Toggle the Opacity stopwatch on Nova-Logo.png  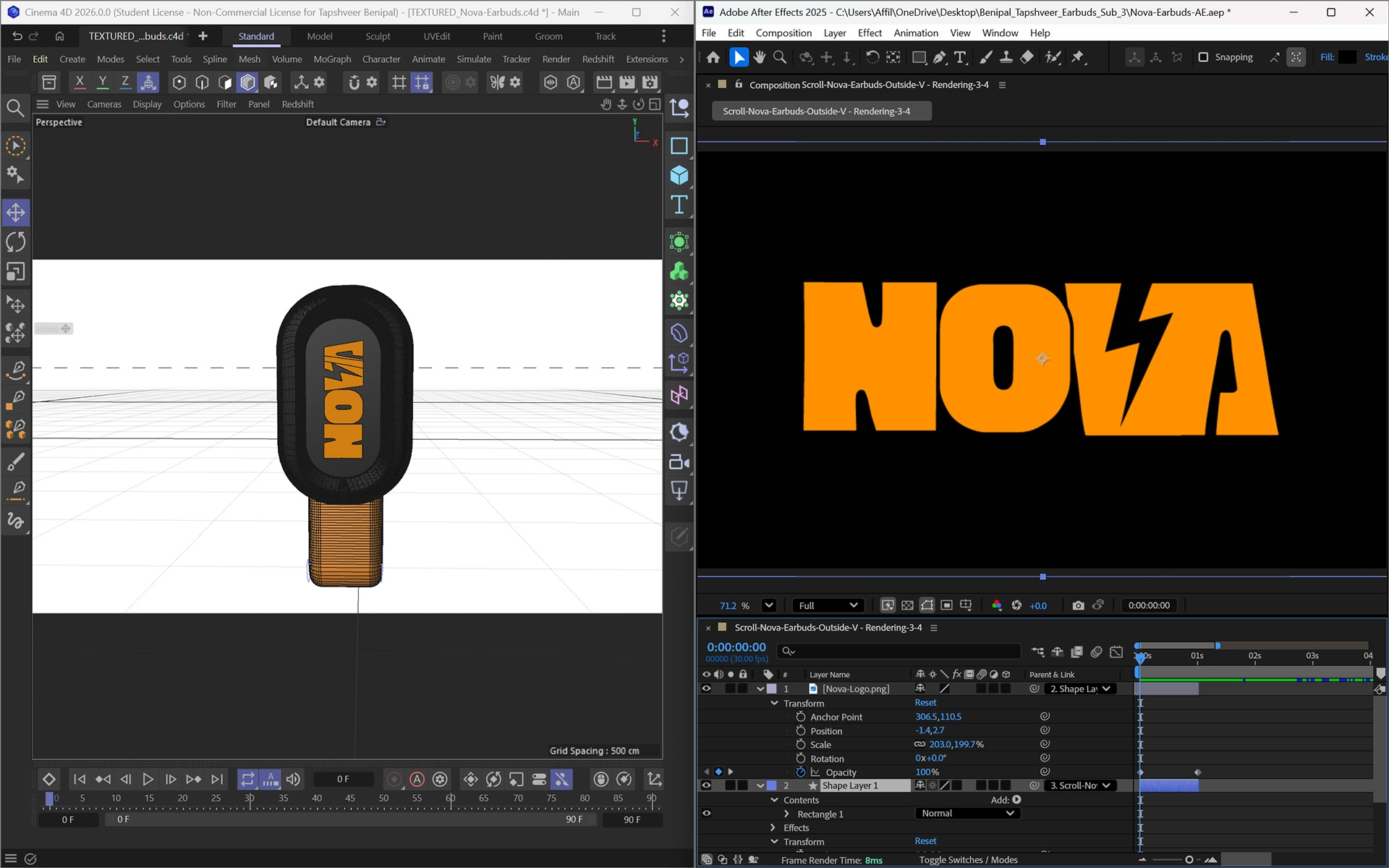point(801,772)
